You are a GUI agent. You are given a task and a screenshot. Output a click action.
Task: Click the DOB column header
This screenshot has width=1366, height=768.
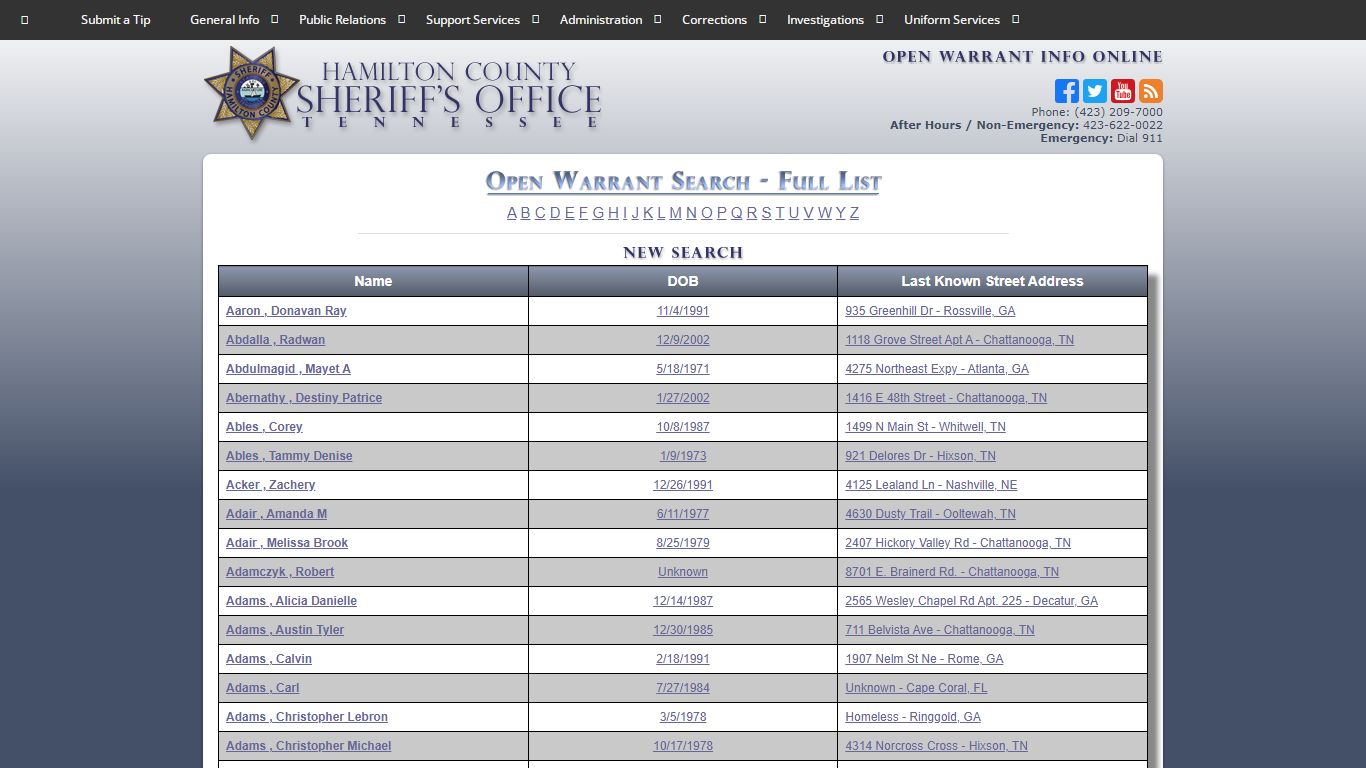coord(683,281)
